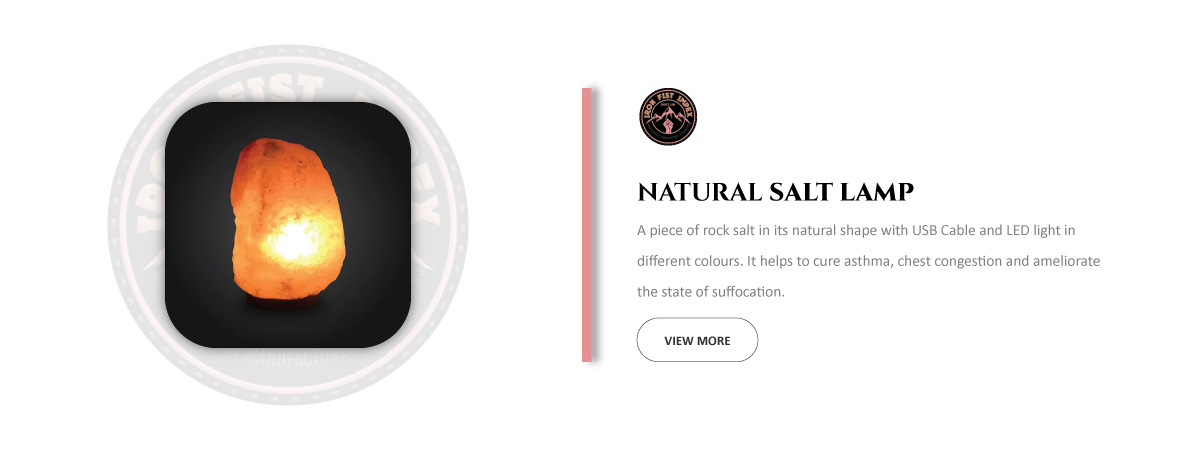The height and width of the screenshot is (450, 1200).
Task: Click the text 'the state of suffocation'
Action: pyautogui.click(x=711, y=292)
